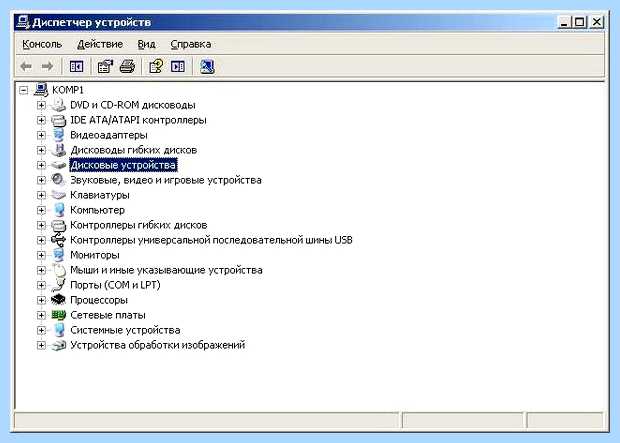The width and height of the screenshot is (620, 443).
Task: Click the Компьютер node icon
Action: click(59, 210)
